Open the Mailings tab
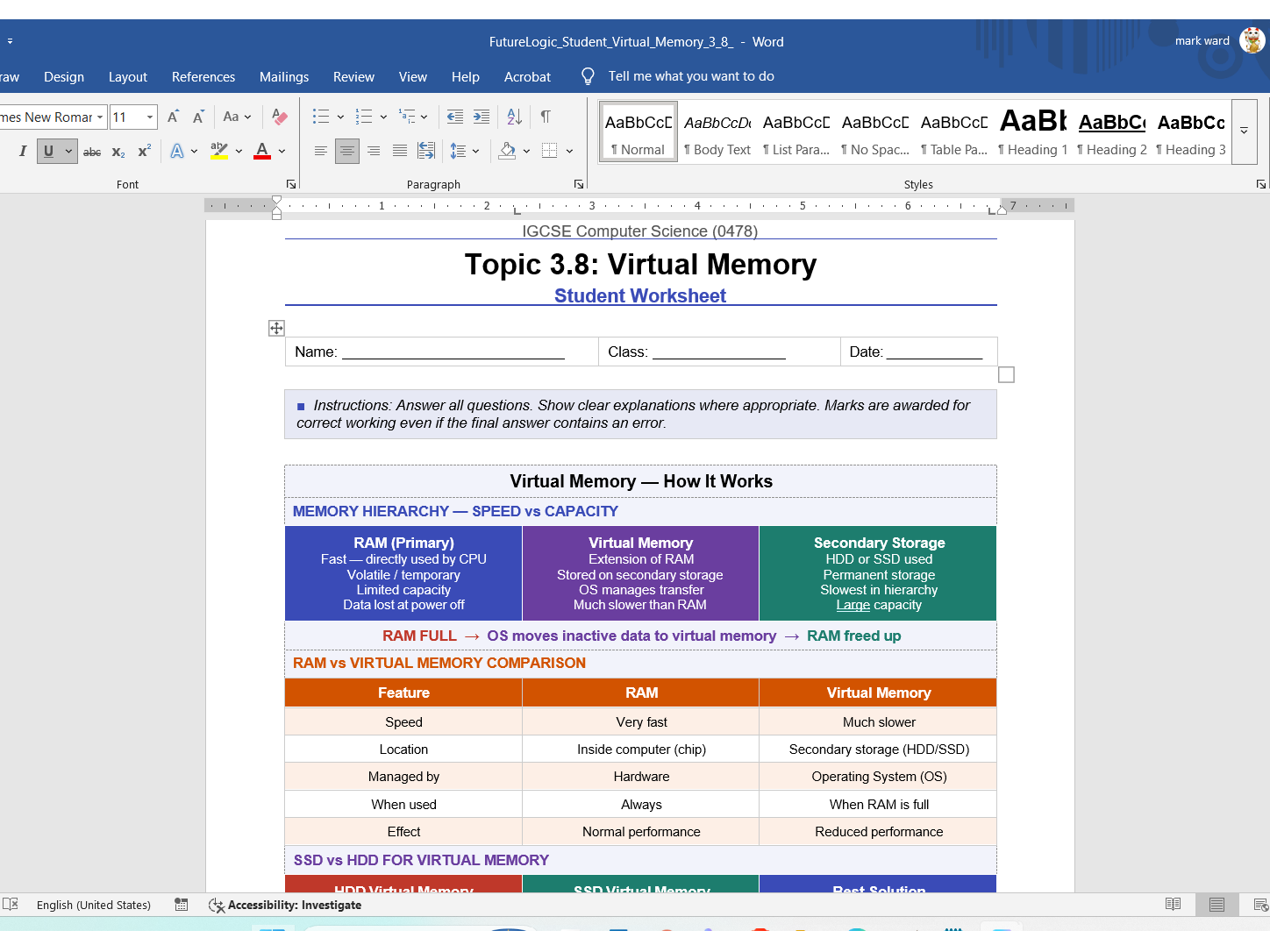Image resolution: width=1270 pixels, height=952 pixels. click(284, 77)
